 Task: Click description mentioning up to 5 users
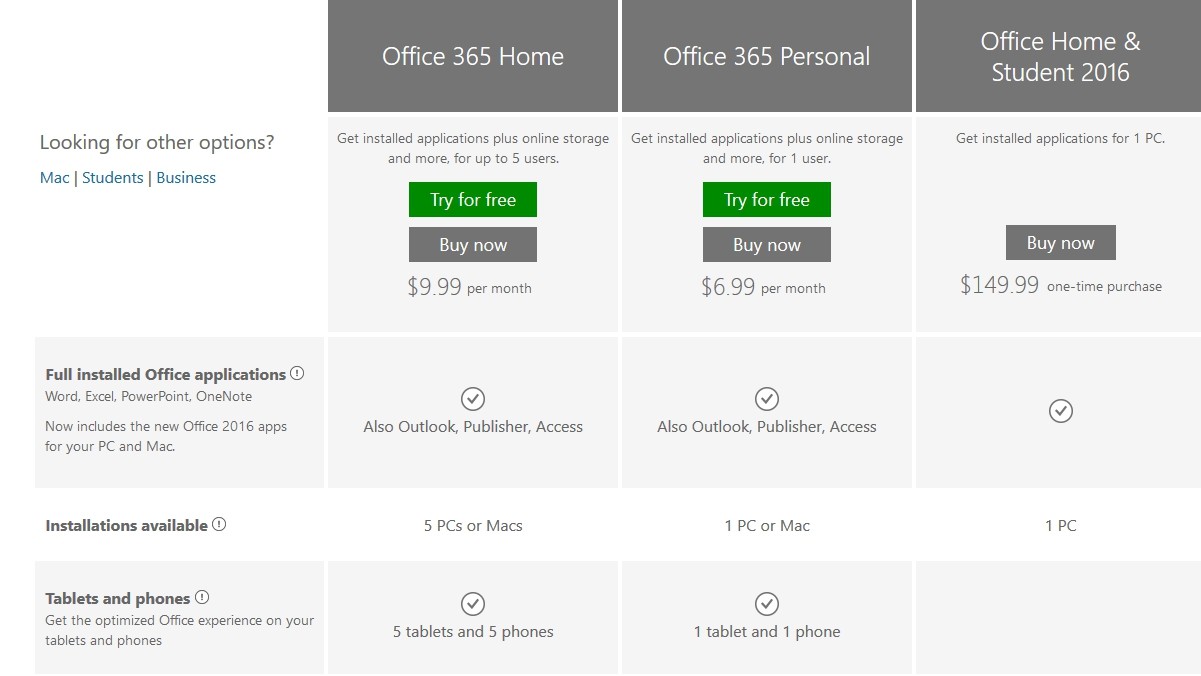473,148
